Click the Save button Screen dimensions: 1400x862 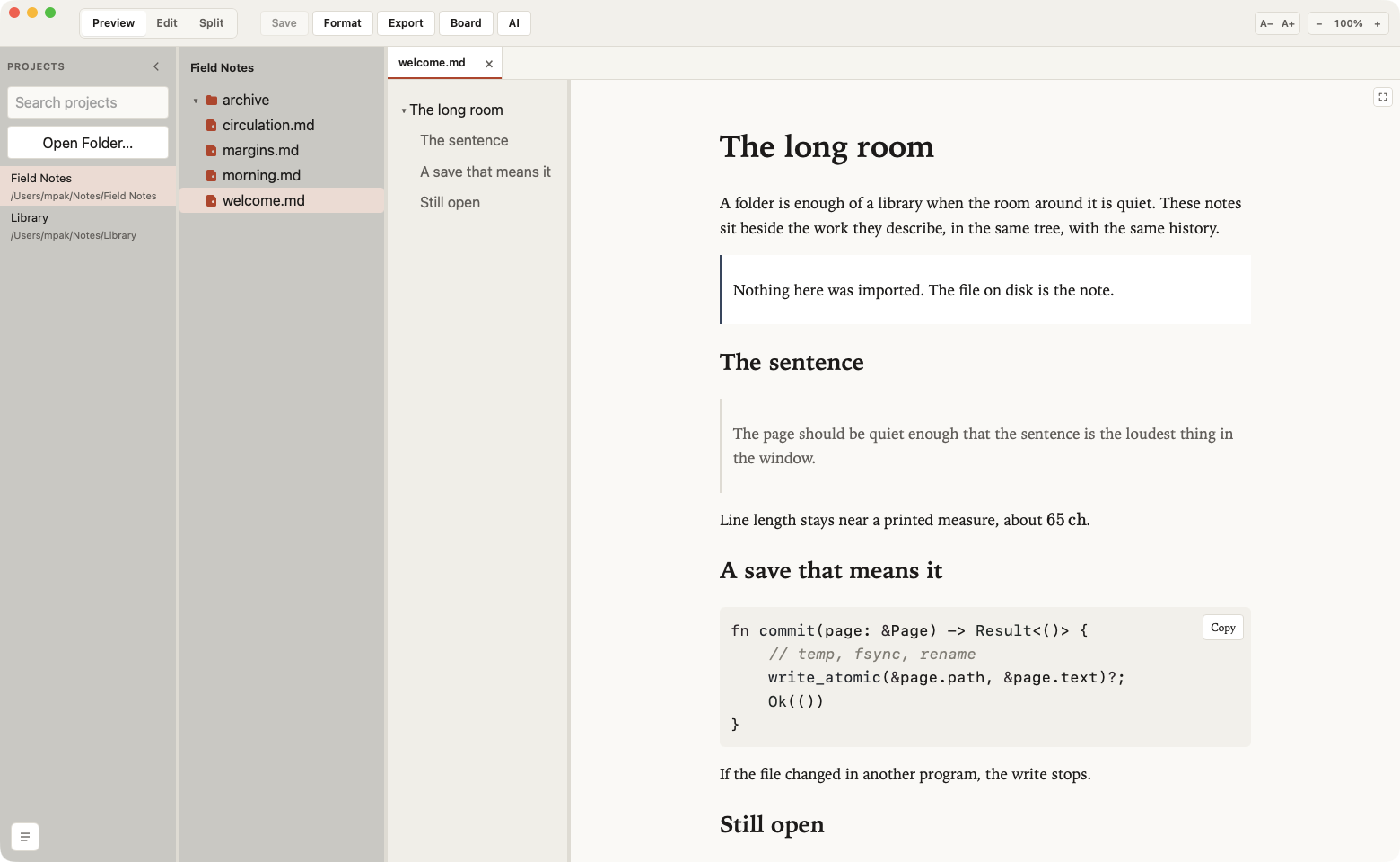(x=284, y=23)
